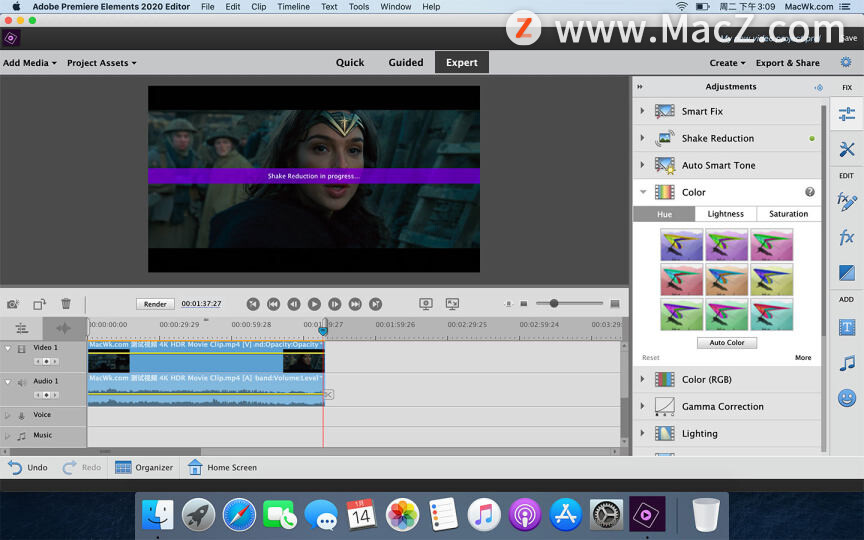Open Organizer from the bottom bar
864x540 pixels.
tap(144, 467)
